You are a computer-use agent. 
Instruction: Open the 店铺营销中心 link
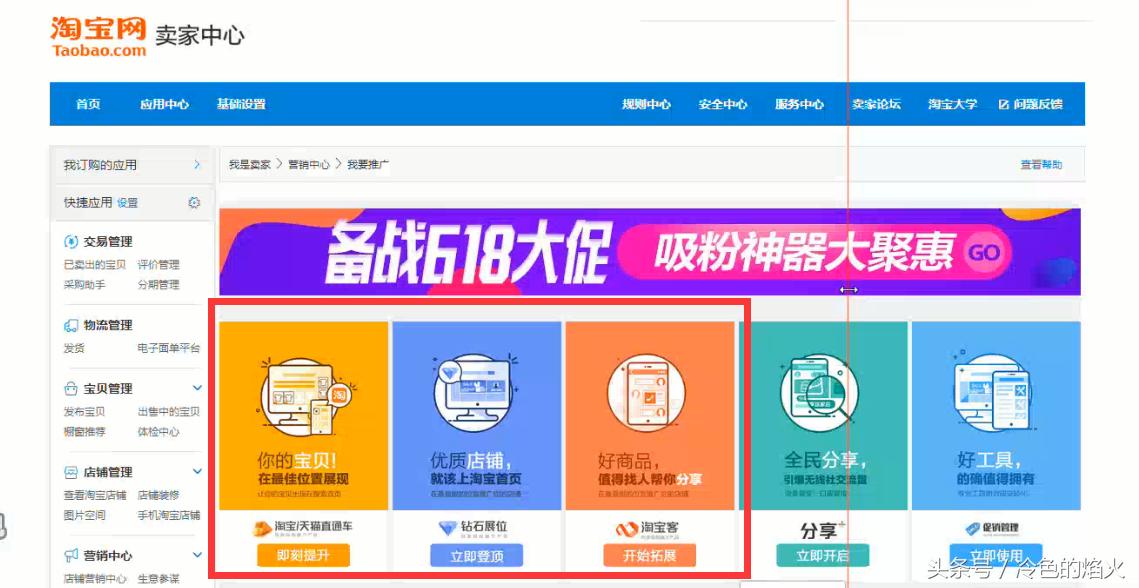[95, 579]
